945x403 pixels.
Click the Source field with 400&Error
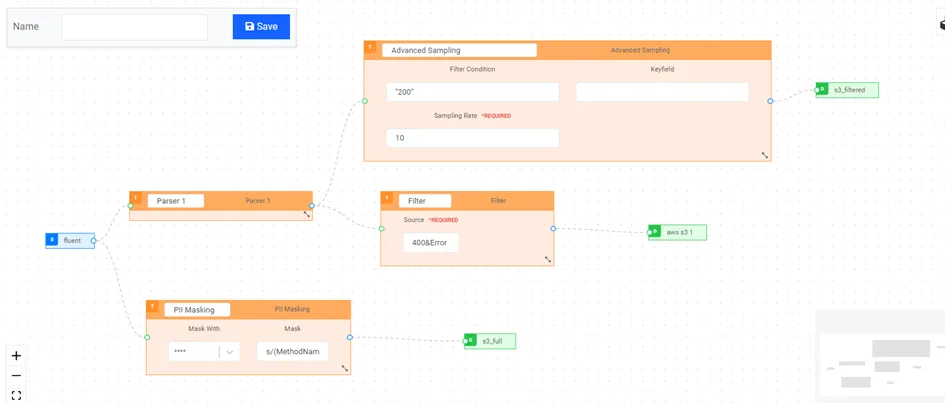tap(430, 243)
